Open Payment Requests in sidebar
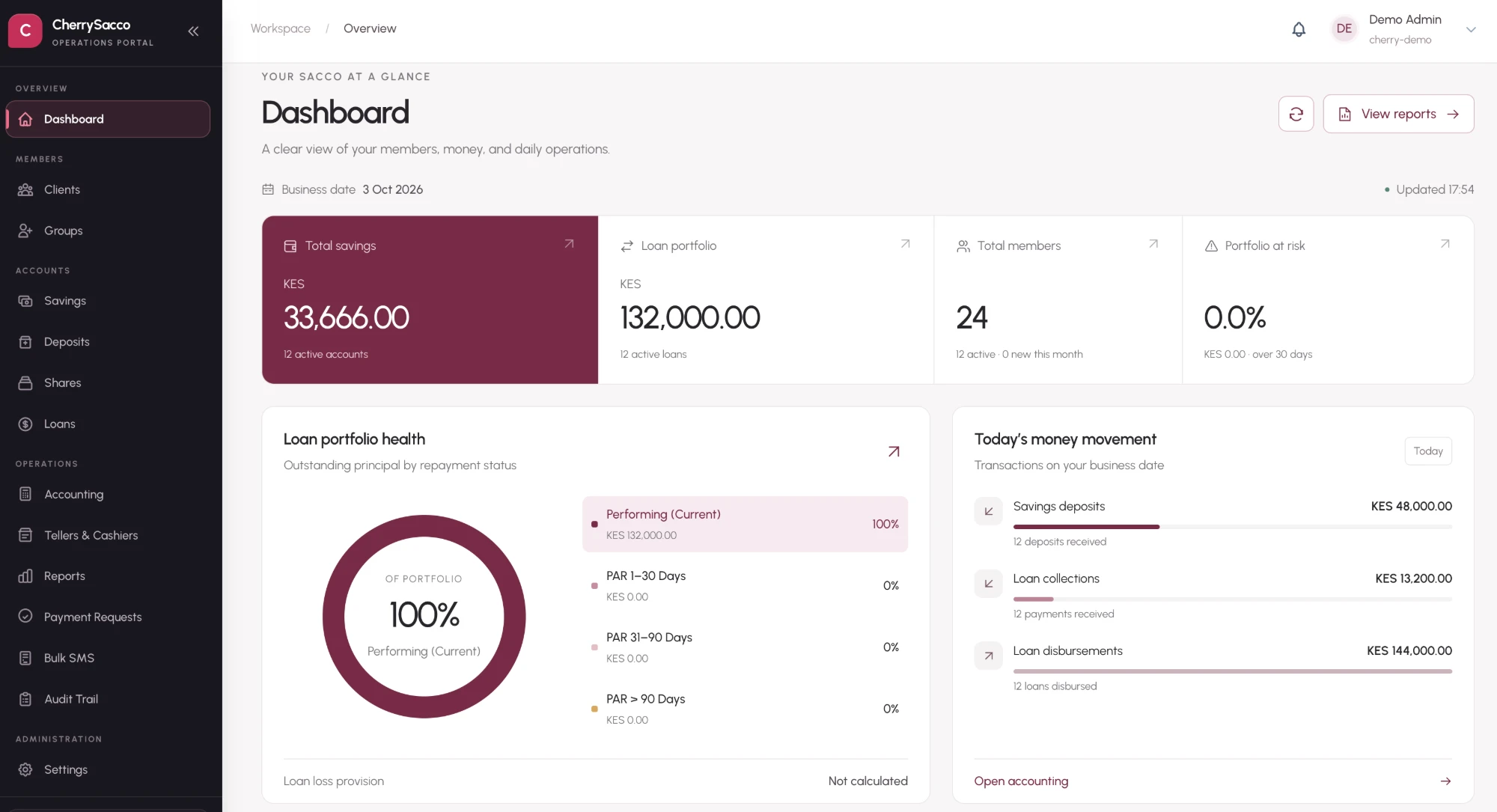This screenshot has width=1497, height=812. [x=108, y=617]
